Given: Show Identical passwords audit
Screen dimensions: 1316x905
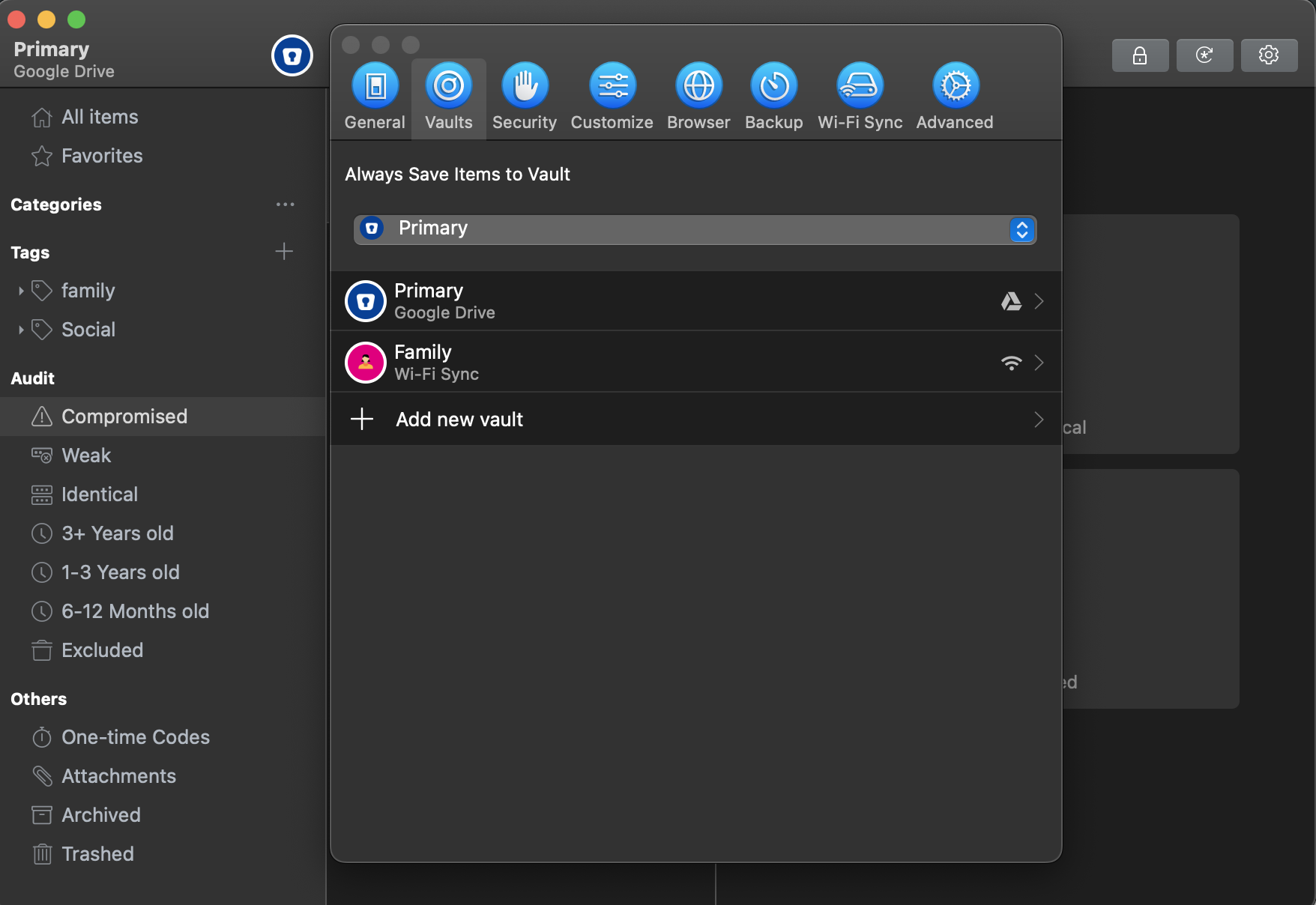Looking at the screenshot, I should (163, 494).
